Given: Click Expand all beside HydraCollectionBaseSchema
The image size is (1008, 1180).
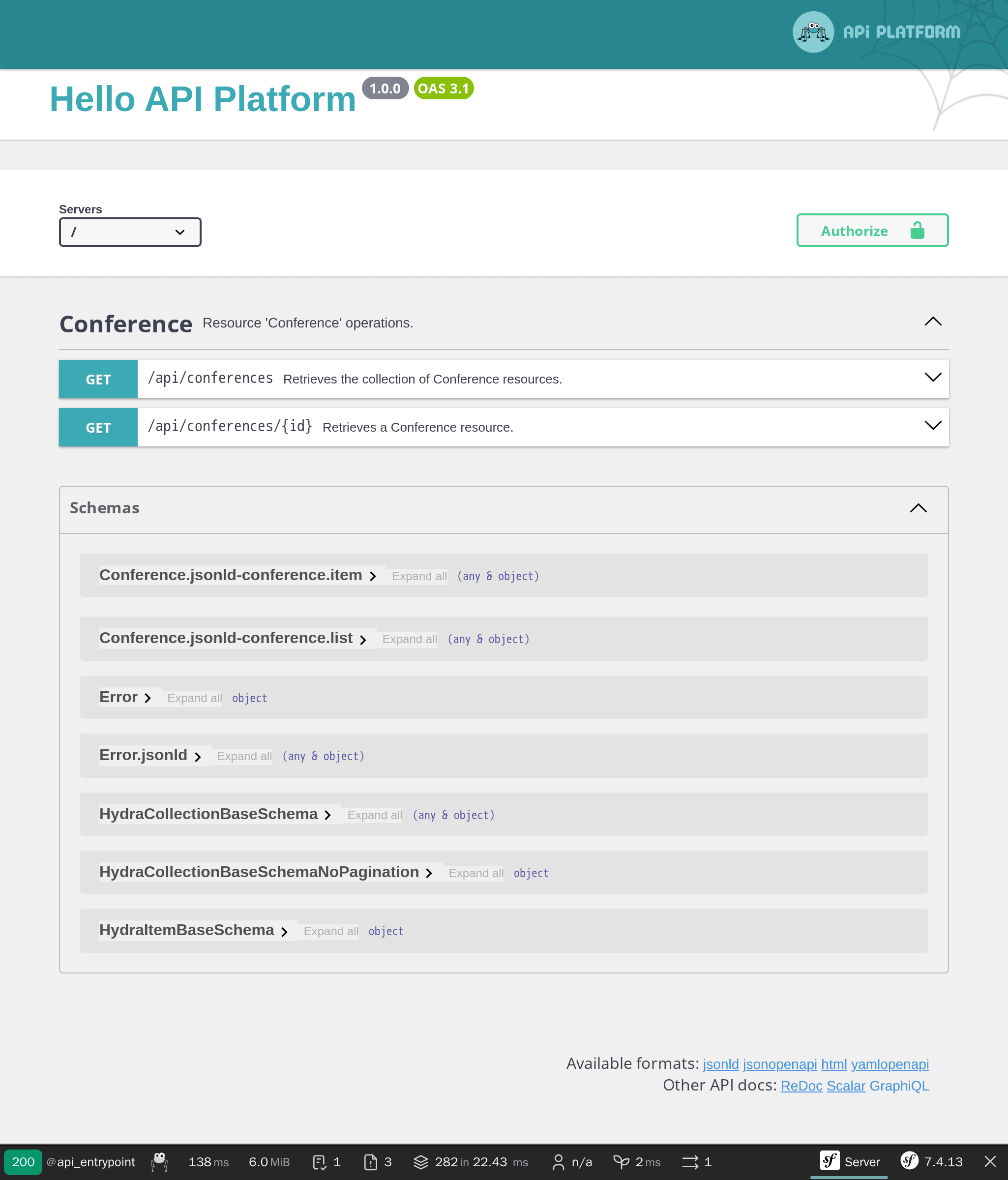Looking at the screenshot, I should 375,816.
